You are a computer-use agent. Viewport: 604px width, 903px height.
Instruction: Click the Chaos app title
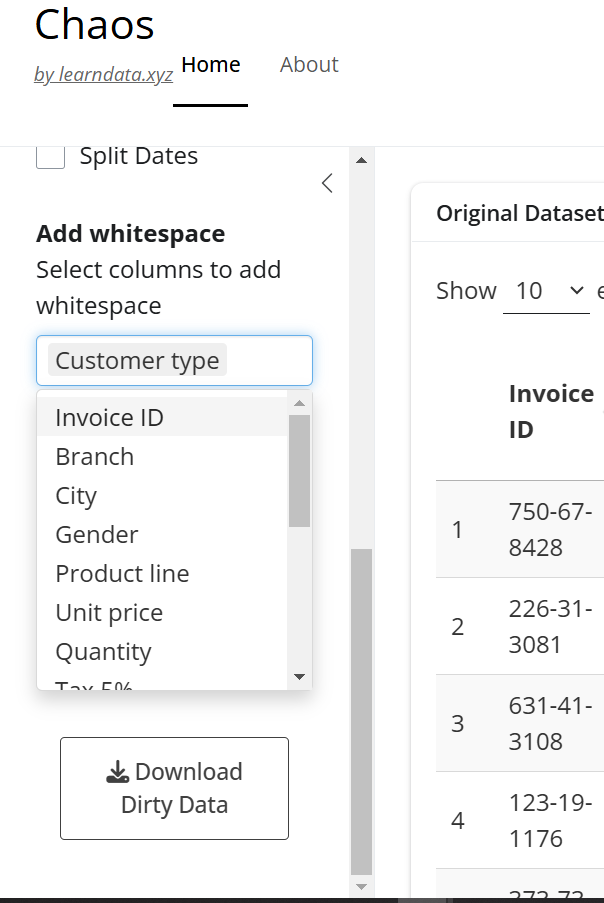pyautogui.click(x=94, y=25)
